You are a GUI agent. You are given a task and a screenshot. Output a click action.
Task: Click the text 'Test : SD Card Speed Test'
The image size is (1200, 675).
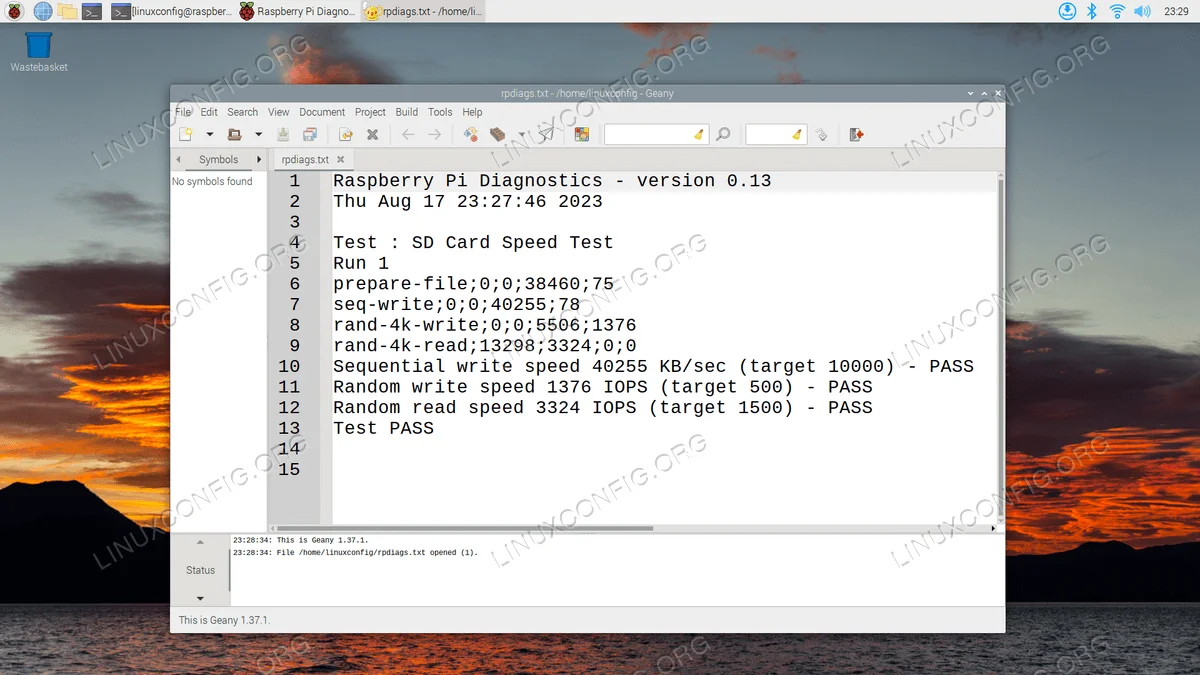pos(473,243)
